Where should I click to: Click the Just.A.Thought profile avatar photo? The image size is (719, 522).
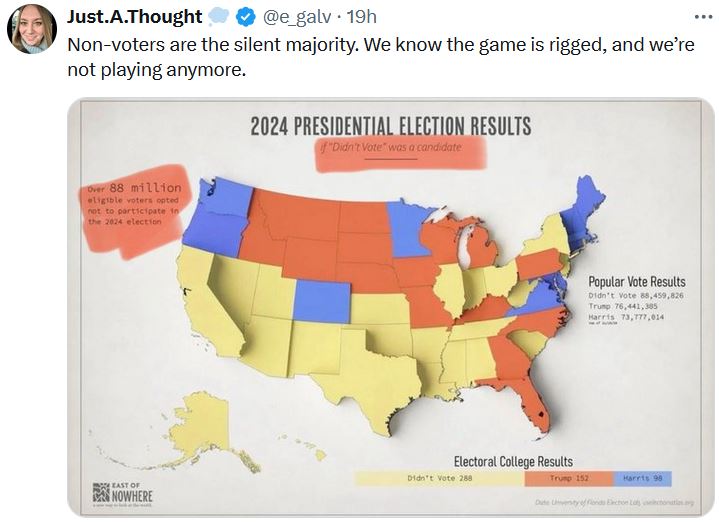click(31, 29)
